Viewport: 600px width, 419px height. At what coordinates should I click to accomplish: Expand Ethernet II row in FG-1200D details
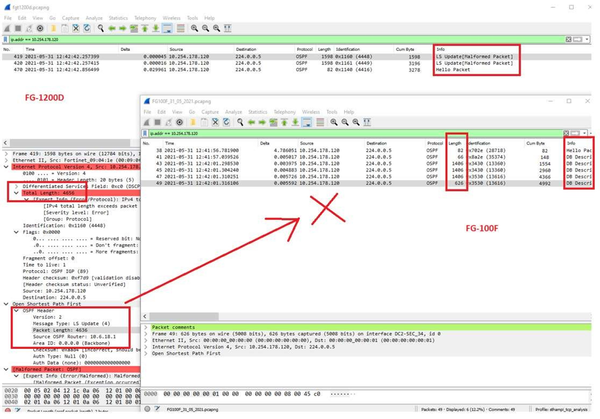[6, 160]
